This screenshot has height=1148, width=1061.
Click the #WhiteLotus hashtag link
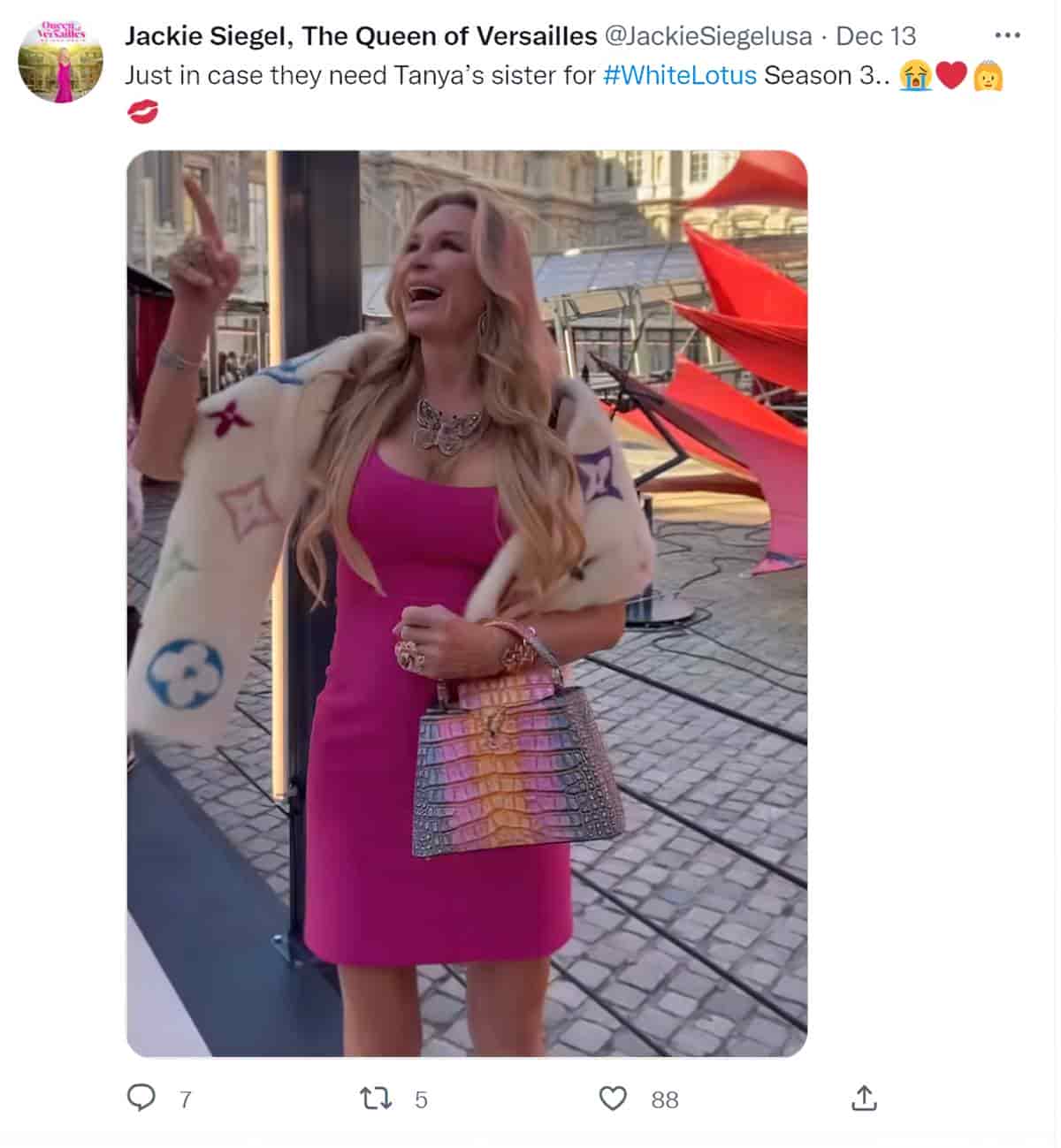tap(679, 75)
